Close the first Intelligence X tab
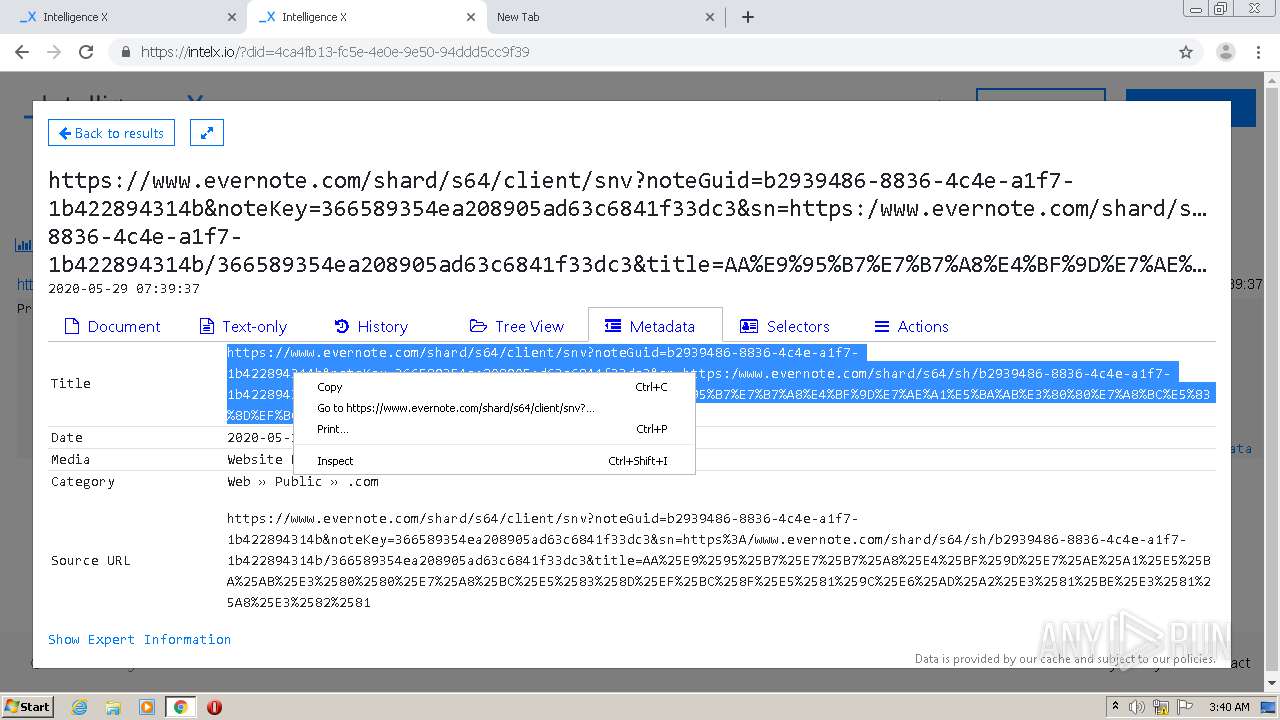 232,17
